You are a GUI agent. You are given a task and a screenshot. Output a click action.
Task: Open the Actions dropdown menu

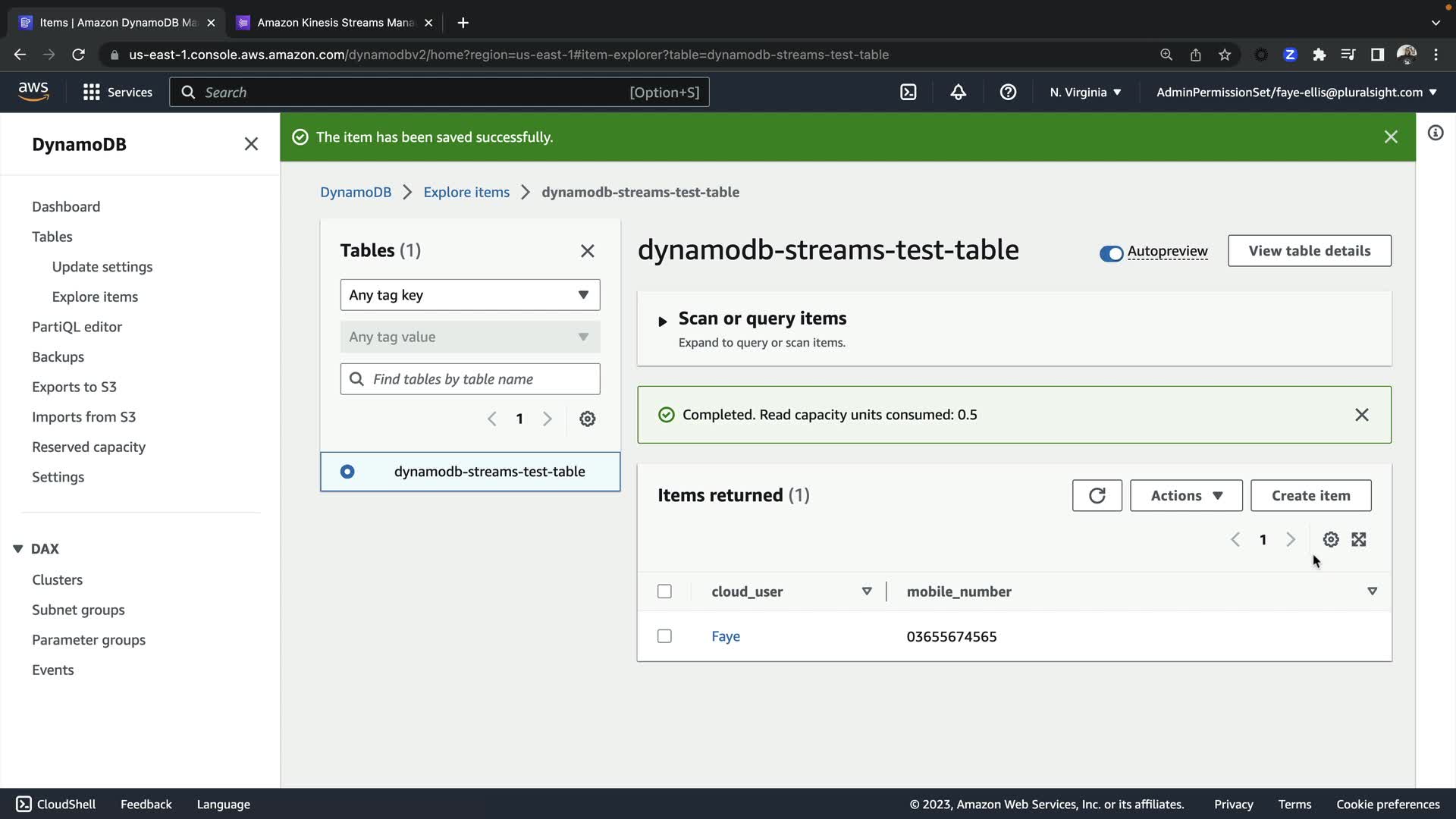click(x=1185, y=495)
